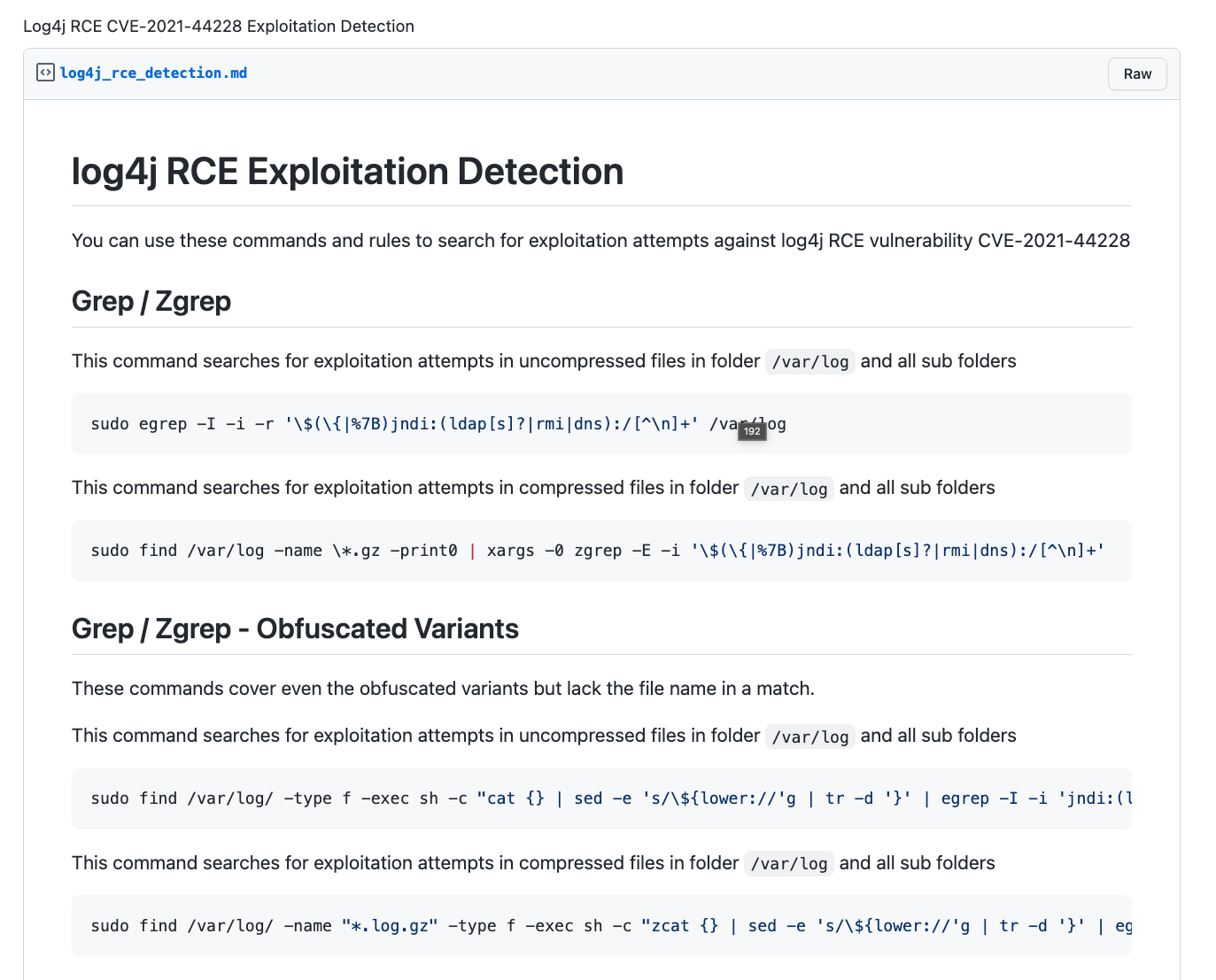Click the "Grep / Zgrep - Obfuscated Variants" heading
The width and height of the screenshot is (1216, 980).
(x=295, y=629)
